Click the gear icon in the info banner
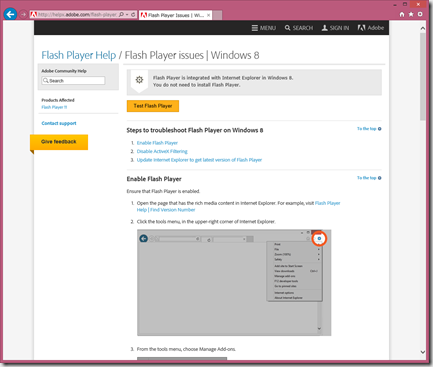 139,80
